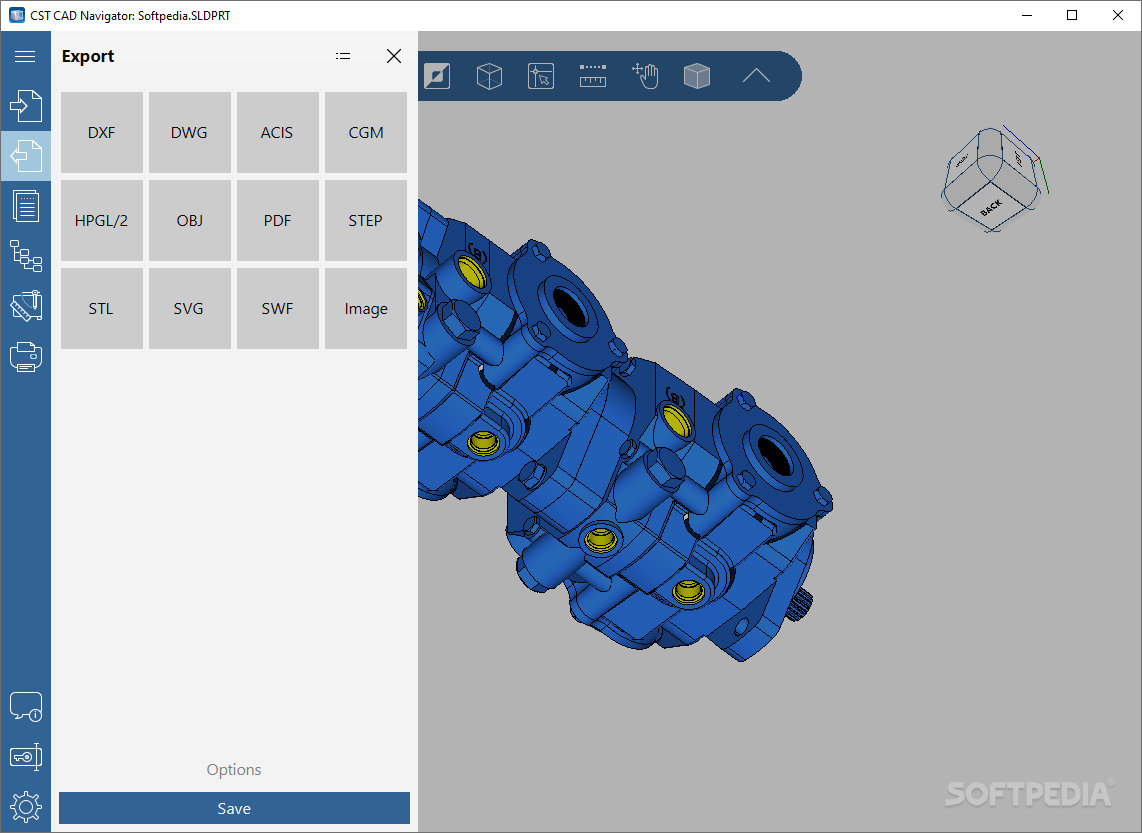The height and width of the screenshot is (833, 1142).
Task: Select the snap selection toolbar icon
Action: point(541,76)
